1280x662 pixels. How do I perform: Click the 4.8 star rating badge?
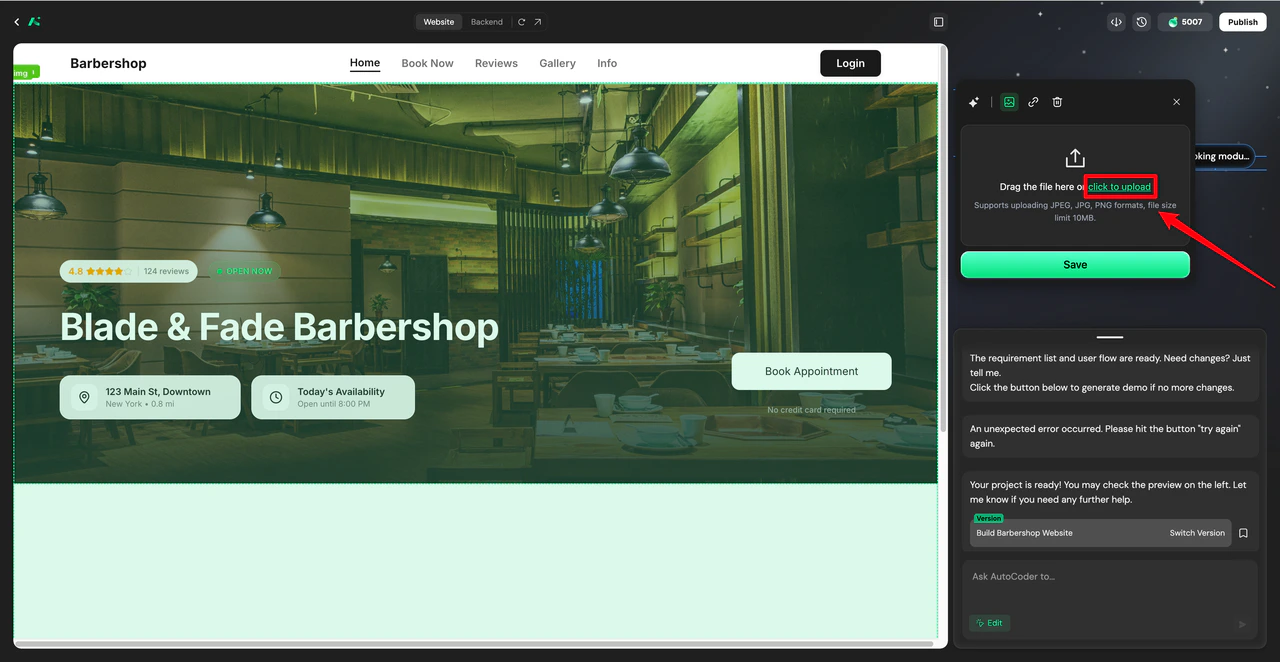[128, 271]
